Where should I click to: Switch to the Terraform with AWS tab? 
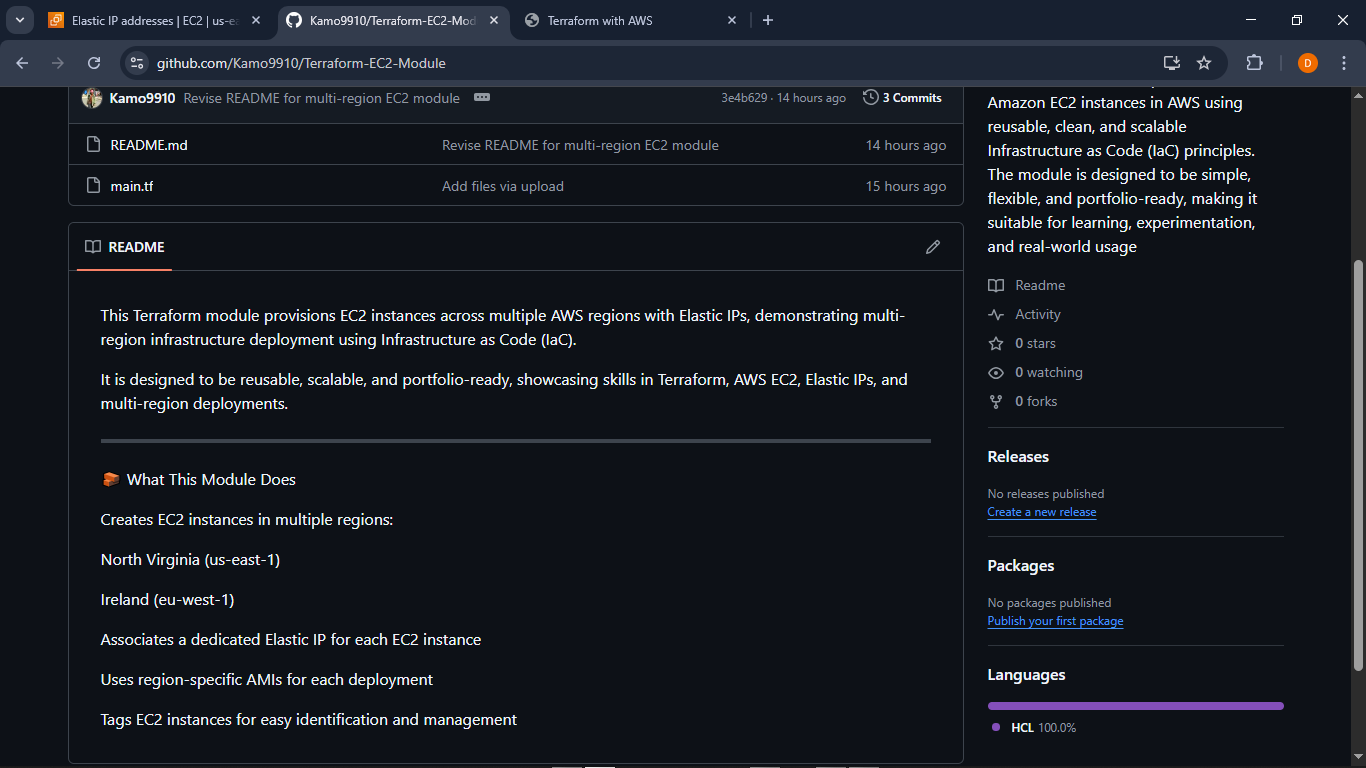pos(607,20)
